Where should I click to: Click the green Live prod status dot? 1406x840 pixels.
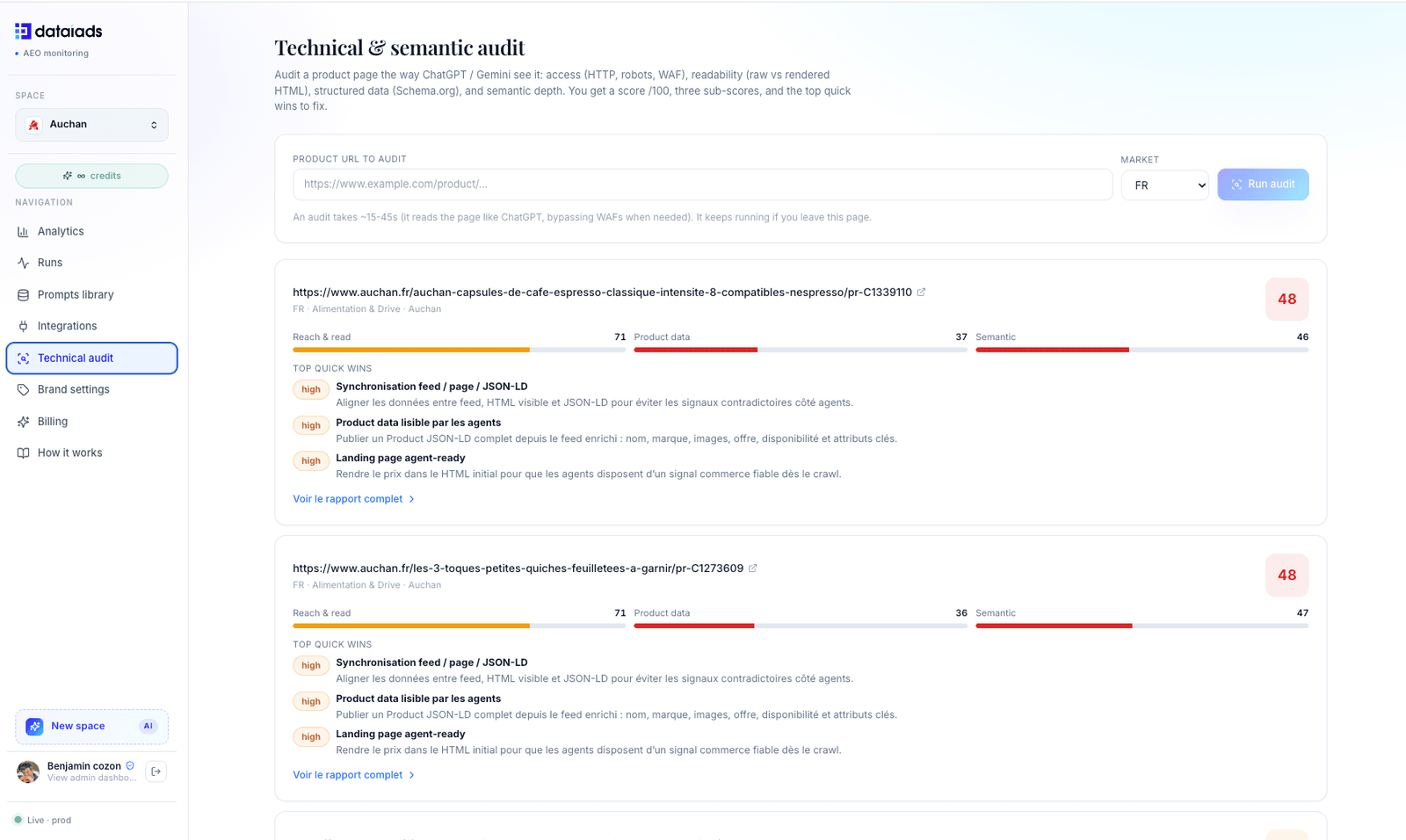pyautogui.click(x=18, y=820)
